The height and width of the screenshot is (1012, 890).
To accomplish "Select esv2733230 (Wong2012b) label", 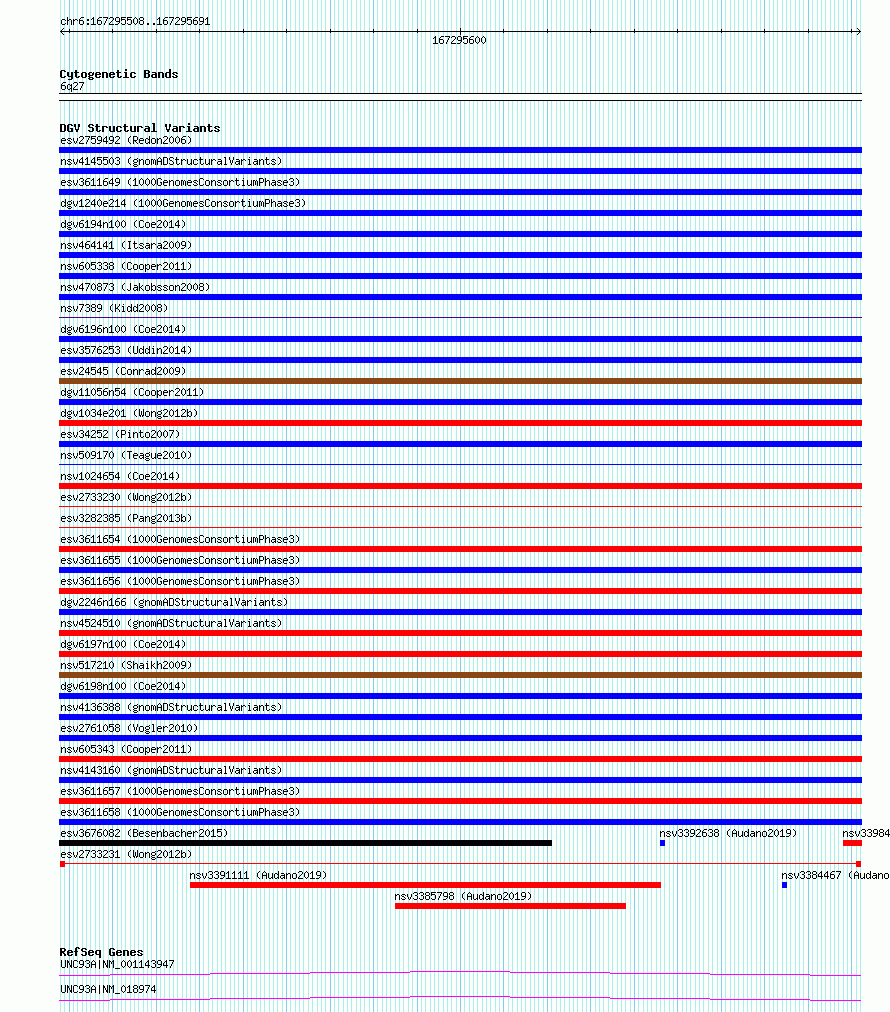I will point(126,497).
